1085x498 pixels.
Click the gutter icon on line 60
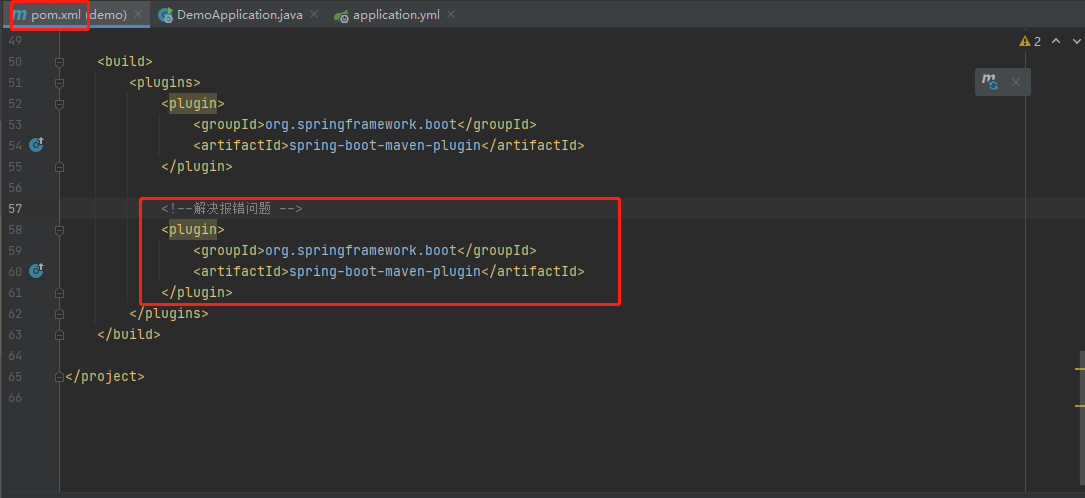[x=37, y=271]
